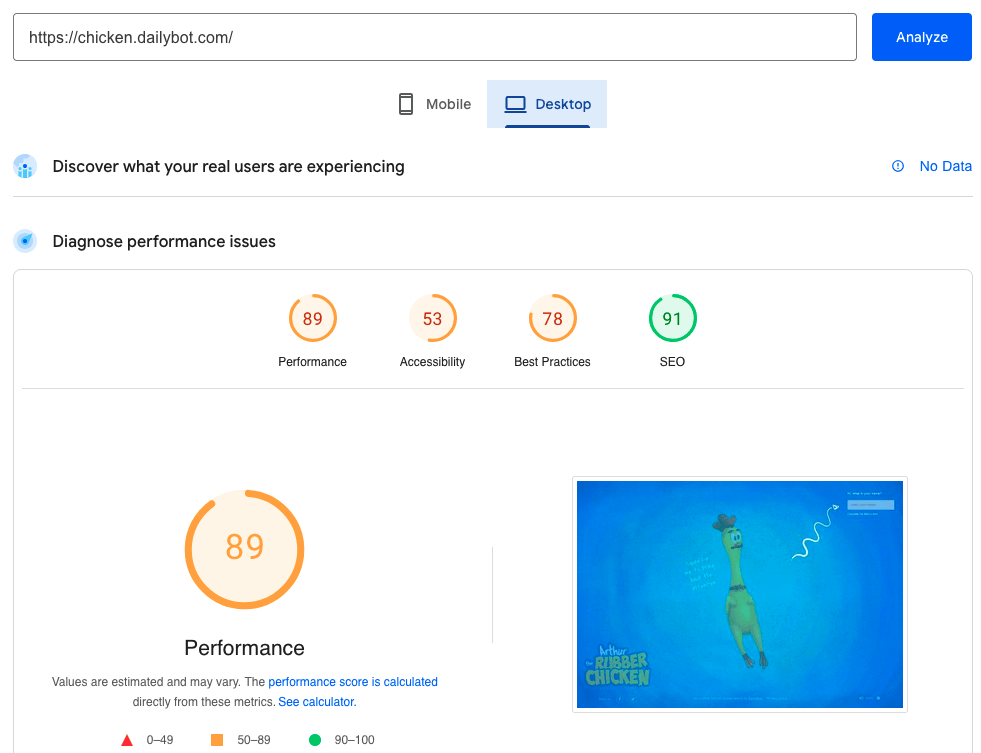Open 'performance score is calculated' link
This screenshot has width=981, height=753.
click(x=353, y=682)
